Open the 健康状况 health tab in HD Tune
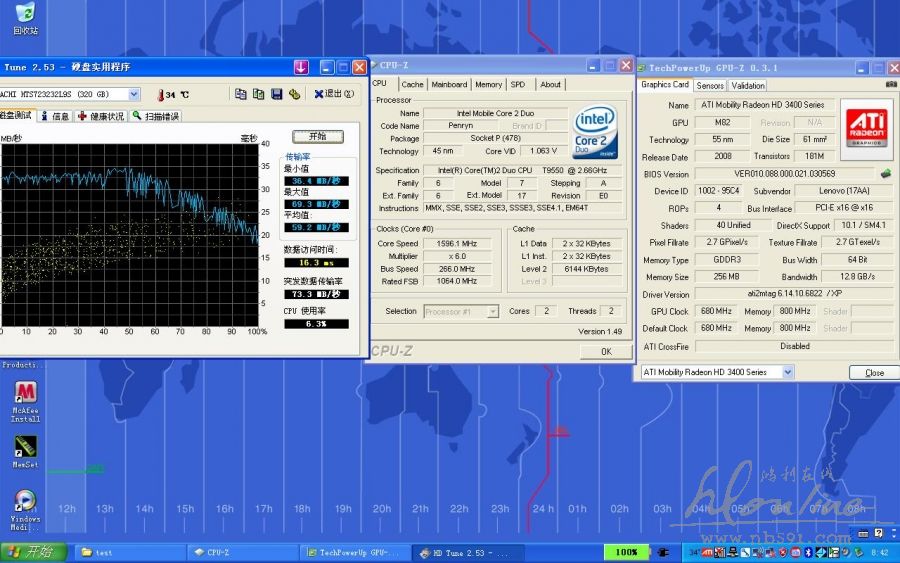 point(100,116)
